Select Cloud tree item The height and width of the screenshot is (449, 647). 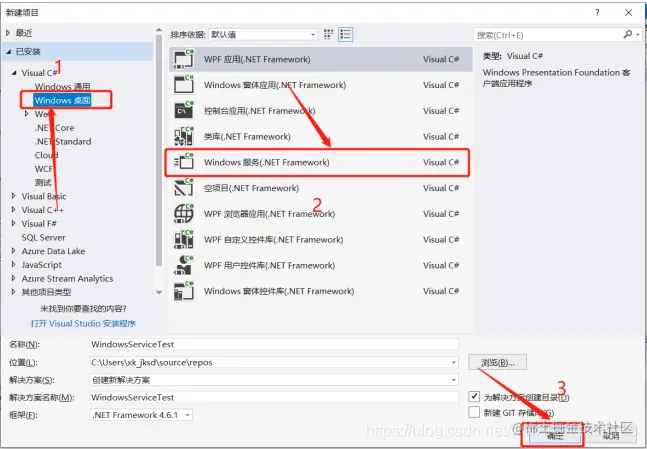46,155
